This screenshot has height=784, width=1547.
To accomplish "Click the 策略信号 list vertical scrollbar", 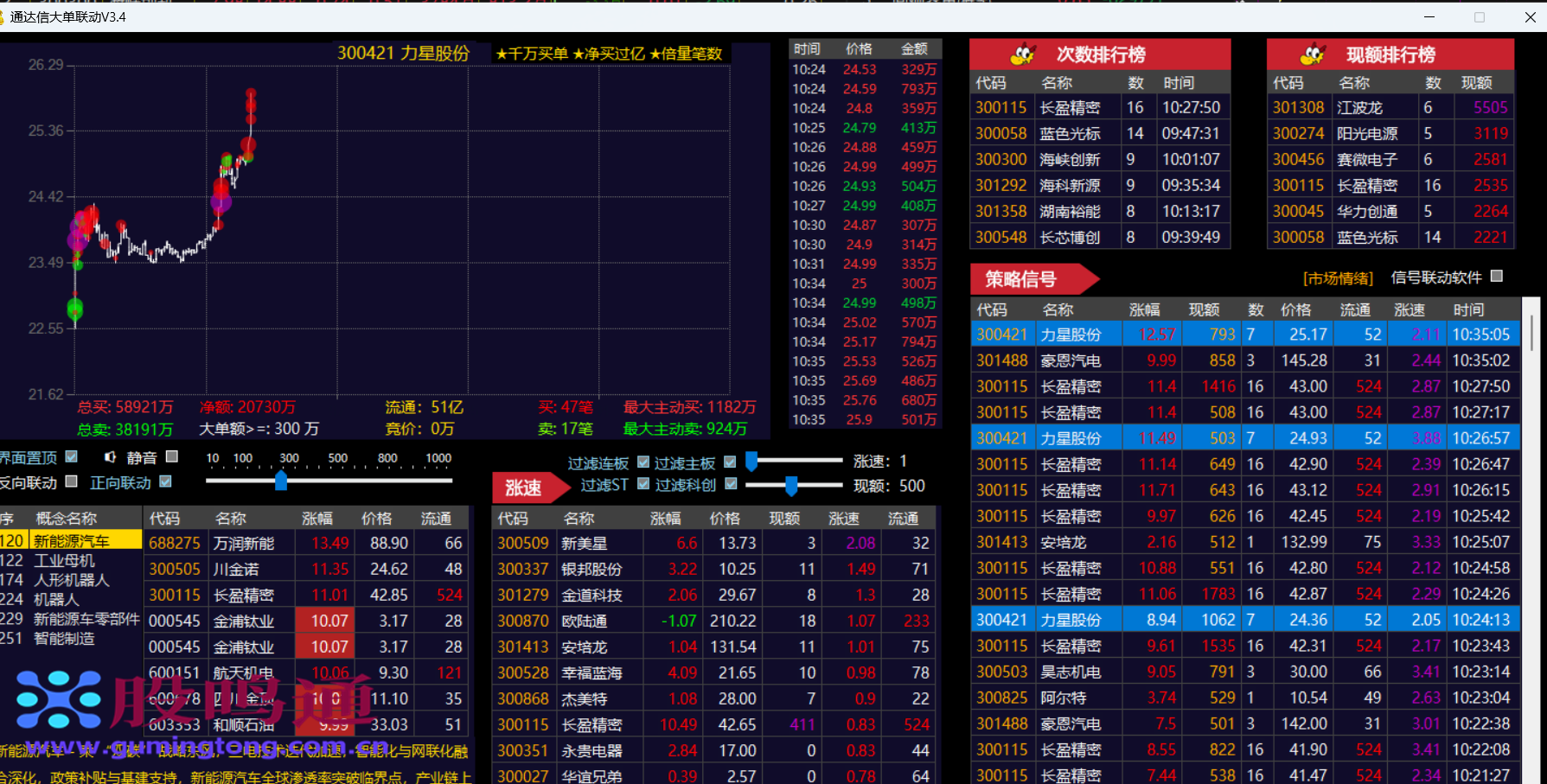I will [x=1531, y=333].
